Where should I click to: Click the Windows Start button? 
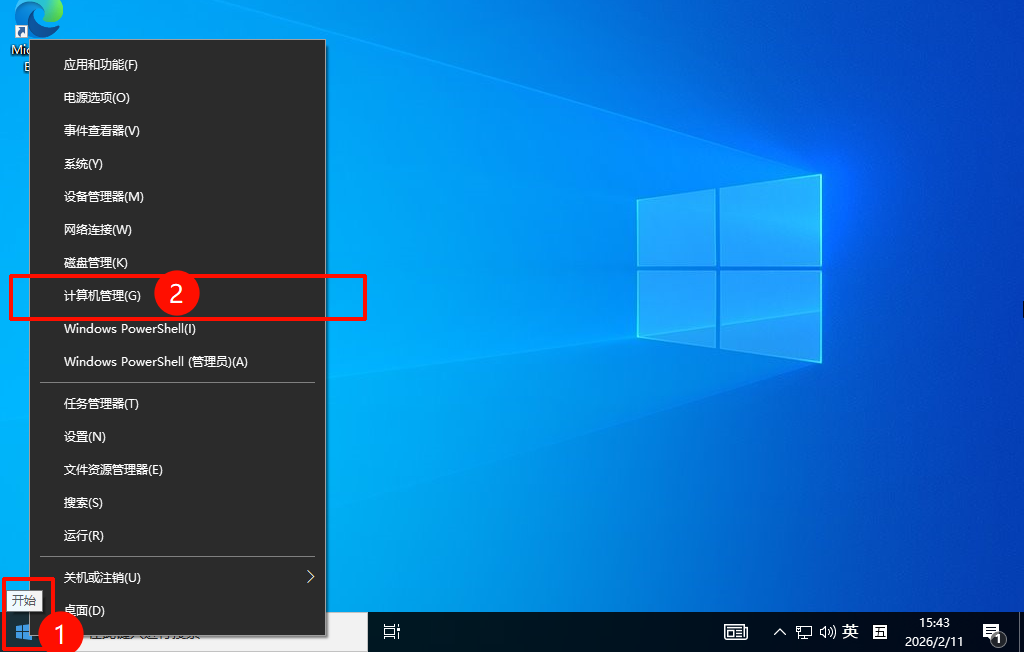coord(23,631)
